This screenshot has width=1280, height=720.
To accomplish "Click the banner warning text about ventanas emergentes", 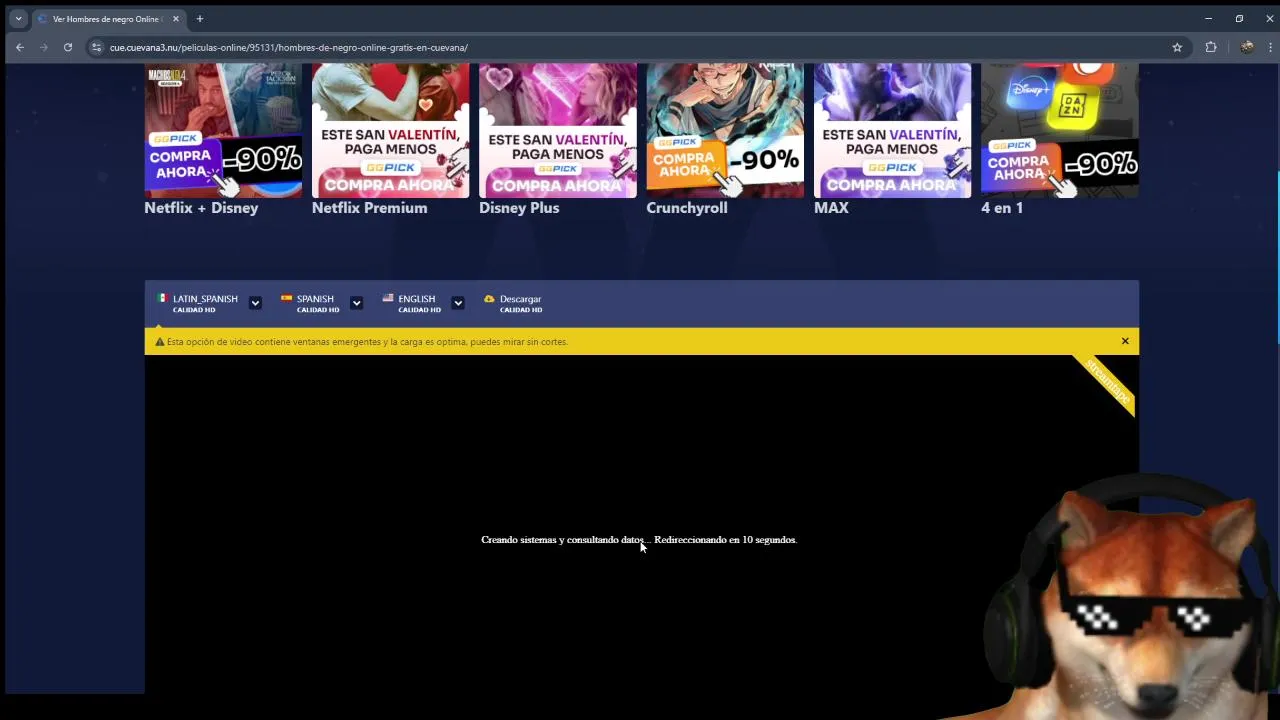I will pyautogui.click(x=367, y=342).
